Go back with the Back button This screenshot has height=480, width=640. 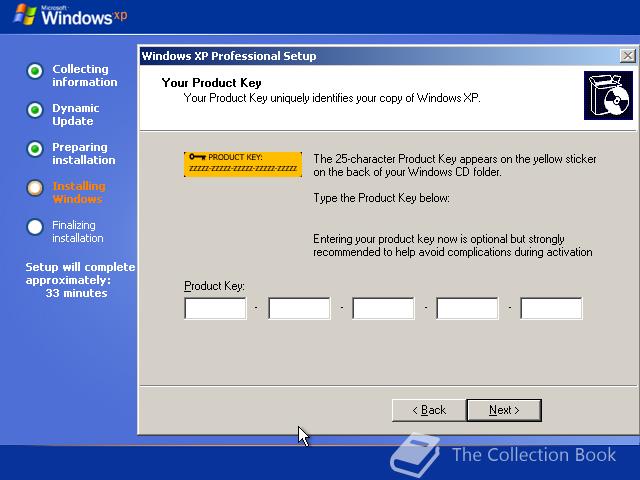click(x=429, y=410)
